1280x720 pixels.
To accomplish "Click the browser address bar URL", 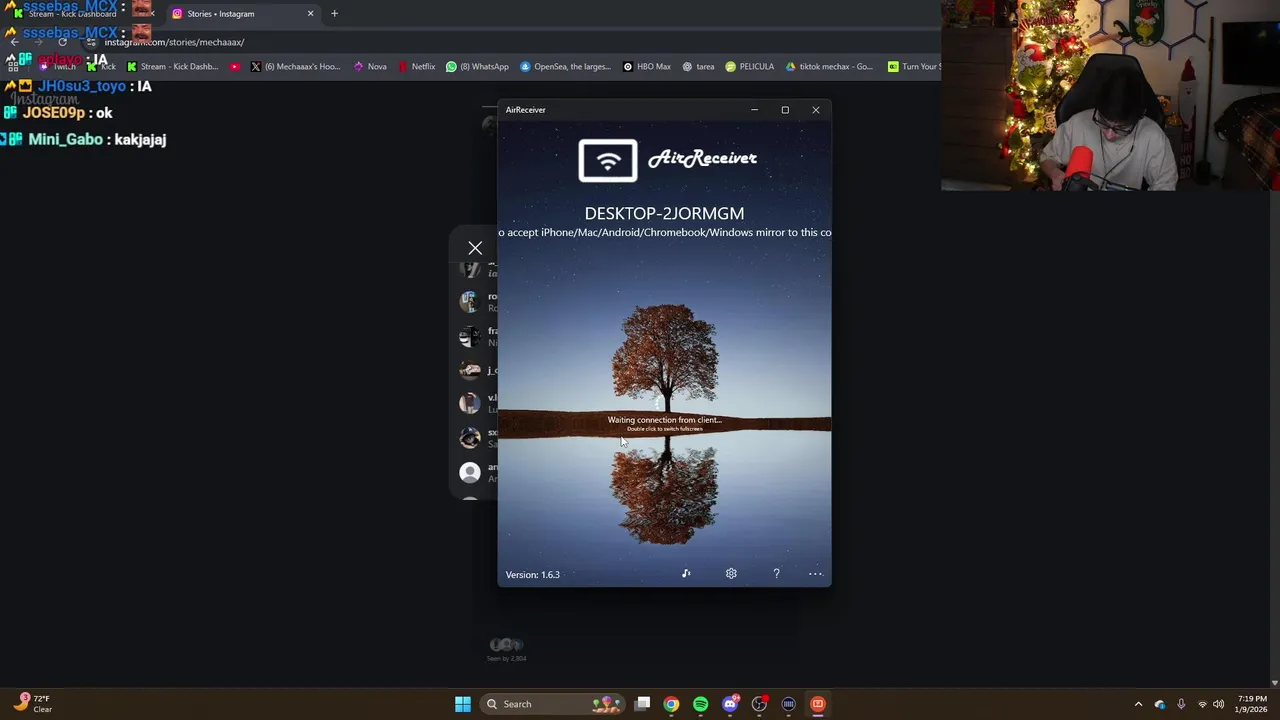I will [x=174, y=42].
